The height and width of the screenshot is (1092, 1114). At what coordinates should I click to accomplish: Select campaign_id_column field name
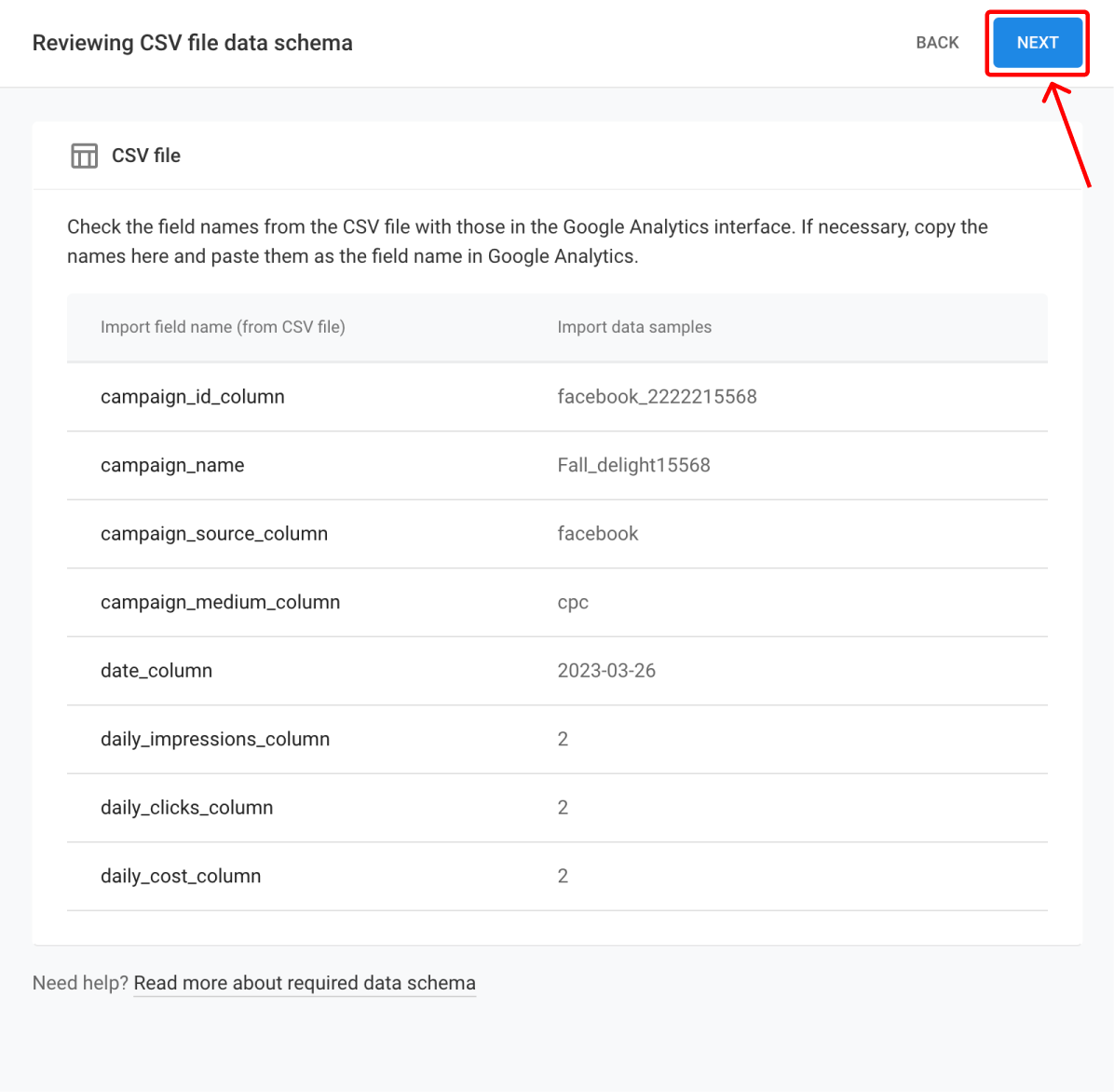(192, 396)
